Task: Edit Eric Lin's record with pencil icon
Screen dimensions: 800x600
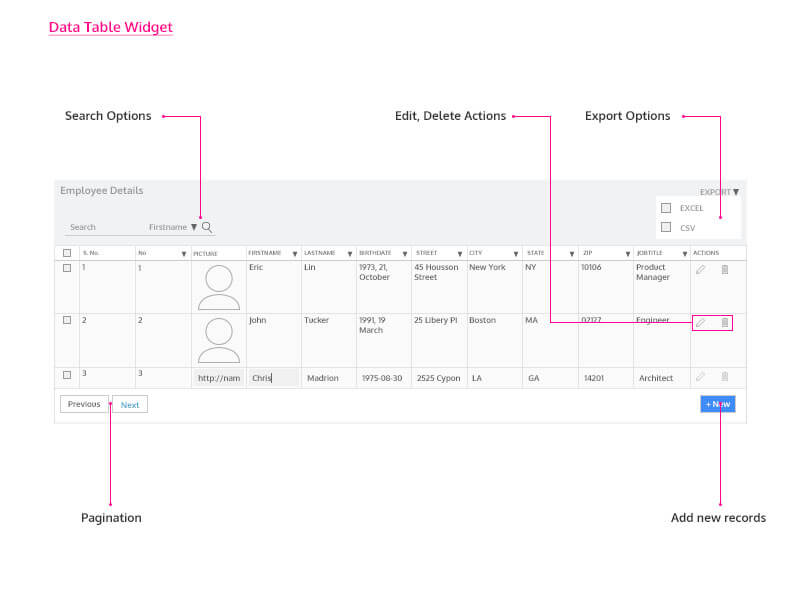Action: pyautogui.click(x=700, y=270)
